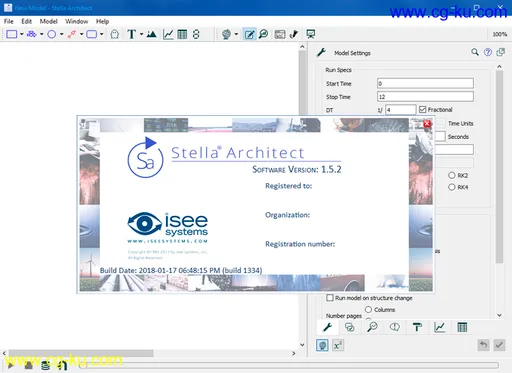Screen dimensions: 512x373
Task: Activate the explore magnifier icon
Action: (264, 34)
